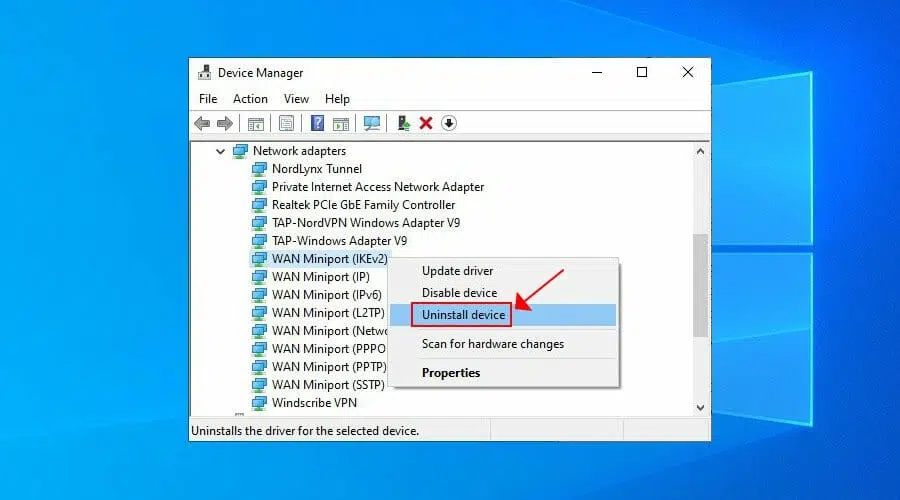This screenshot has height=500, width=900.
Task: Choose Uninstall device from context menu
Action: [463, 315]
